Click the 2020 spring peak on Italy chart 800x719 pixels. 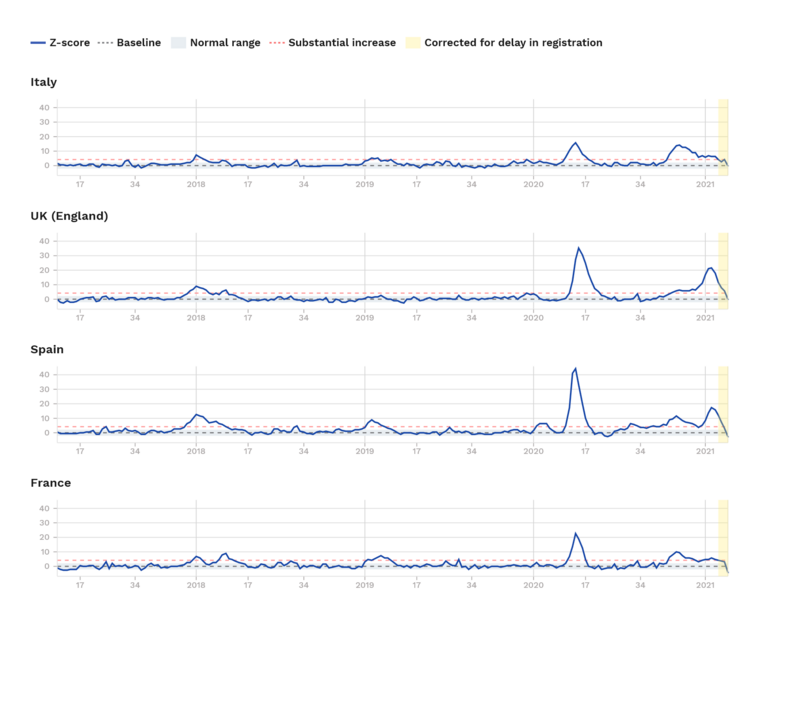575,143
